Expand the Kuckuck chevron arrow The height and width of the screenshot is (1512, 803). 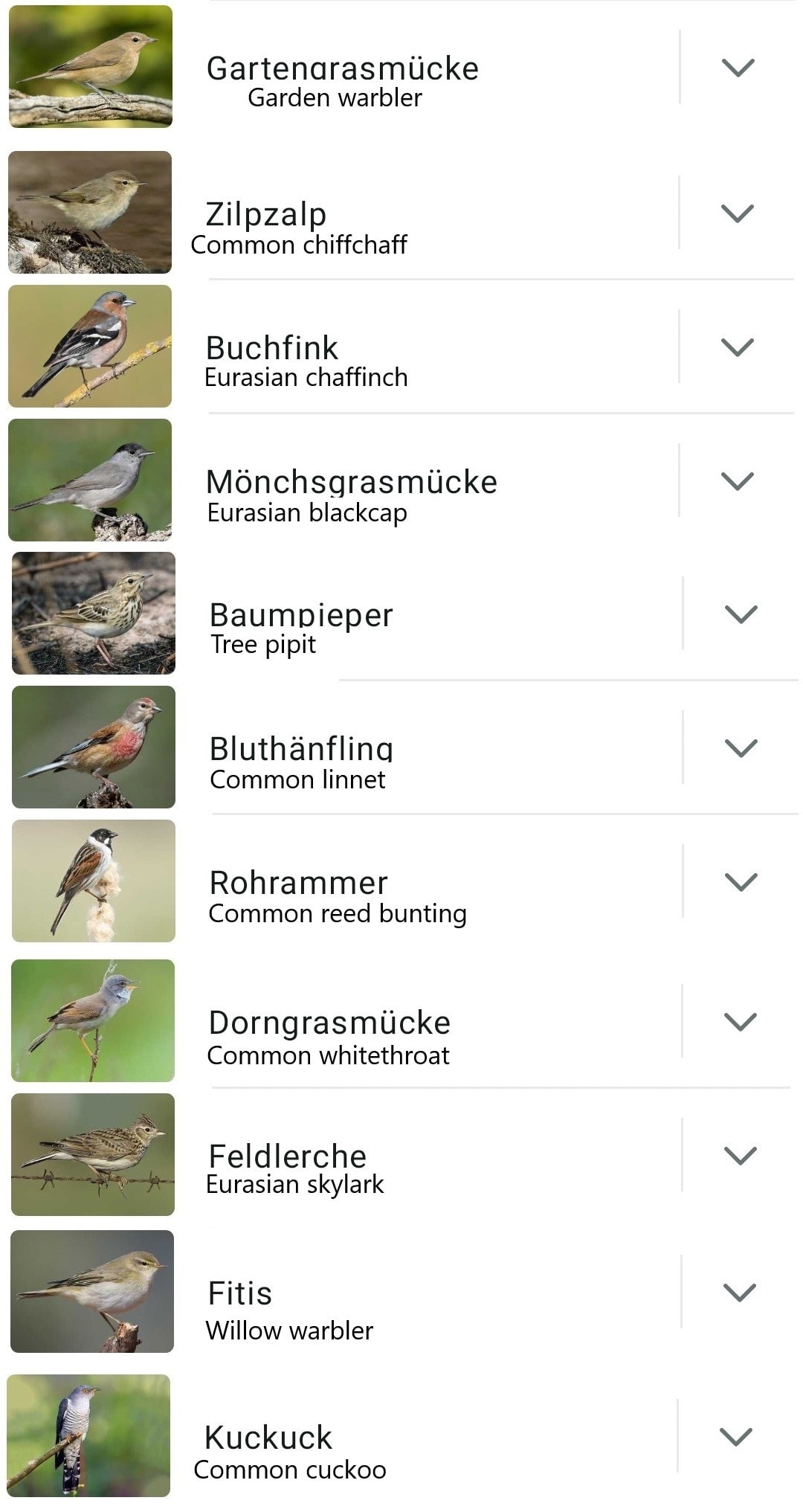736,1437
